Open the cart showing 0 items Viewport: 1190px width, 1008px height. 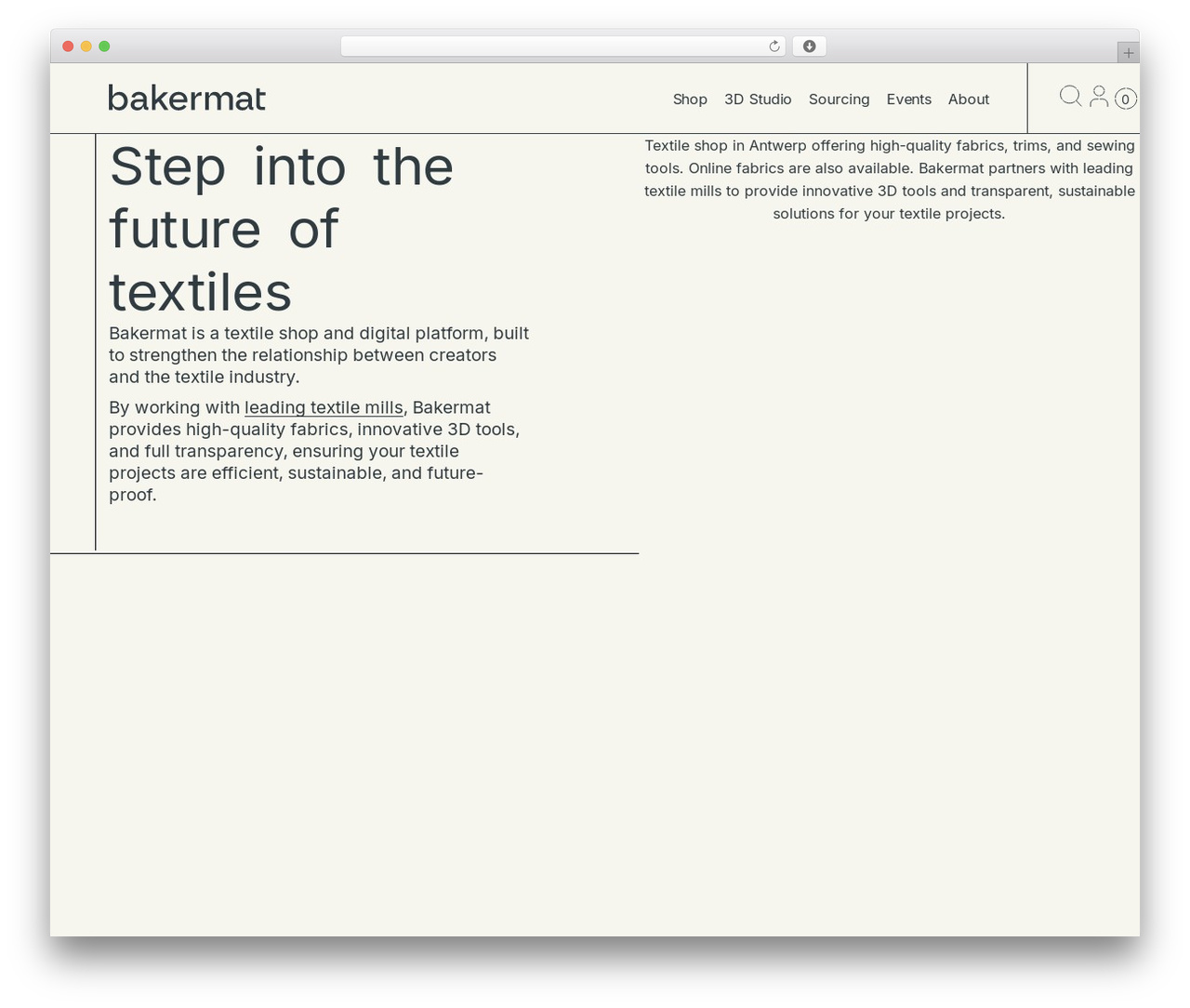click(x=1125, y=99)
